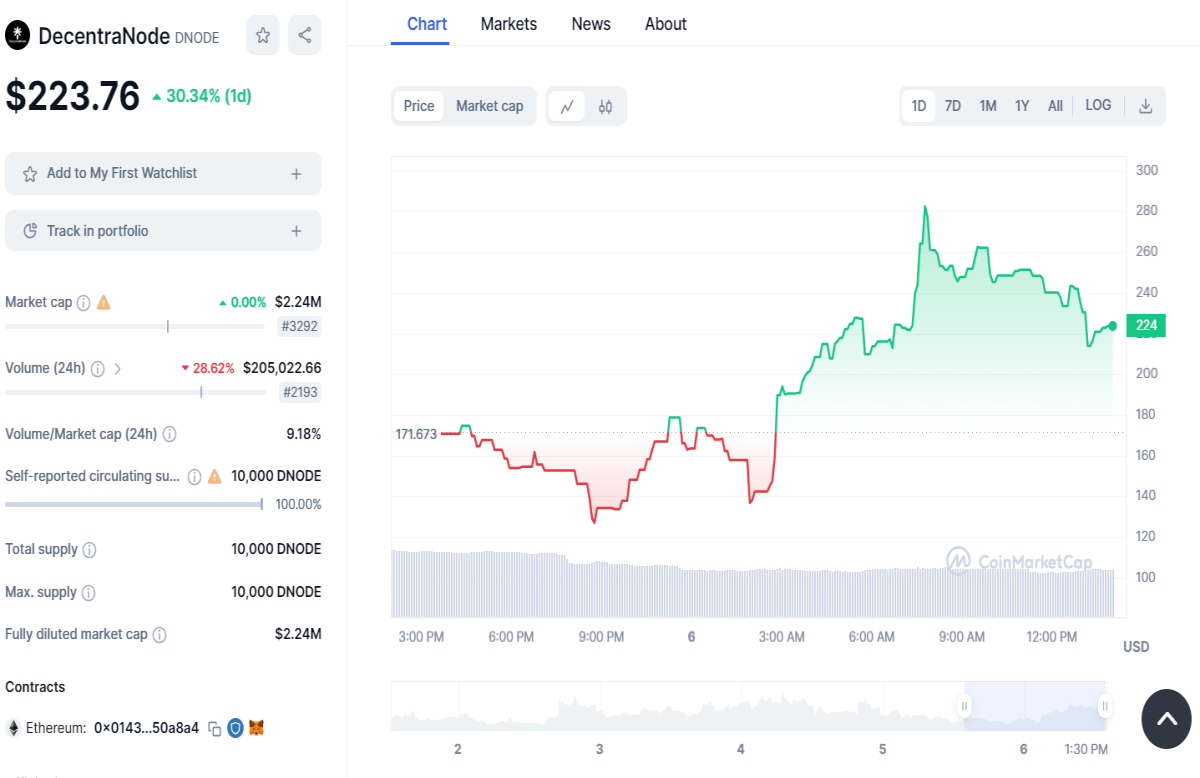Jump to the top with the up-arrow button

1166,719
